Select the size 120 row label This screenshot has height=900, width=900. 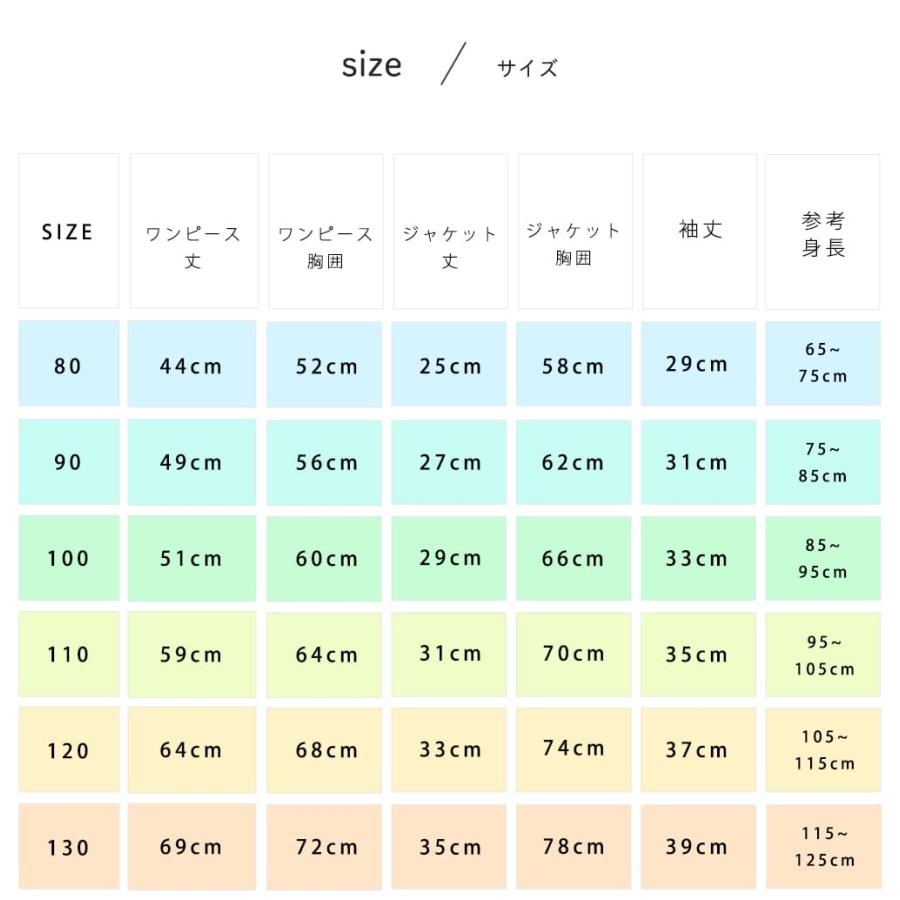(x=68, y=750)
